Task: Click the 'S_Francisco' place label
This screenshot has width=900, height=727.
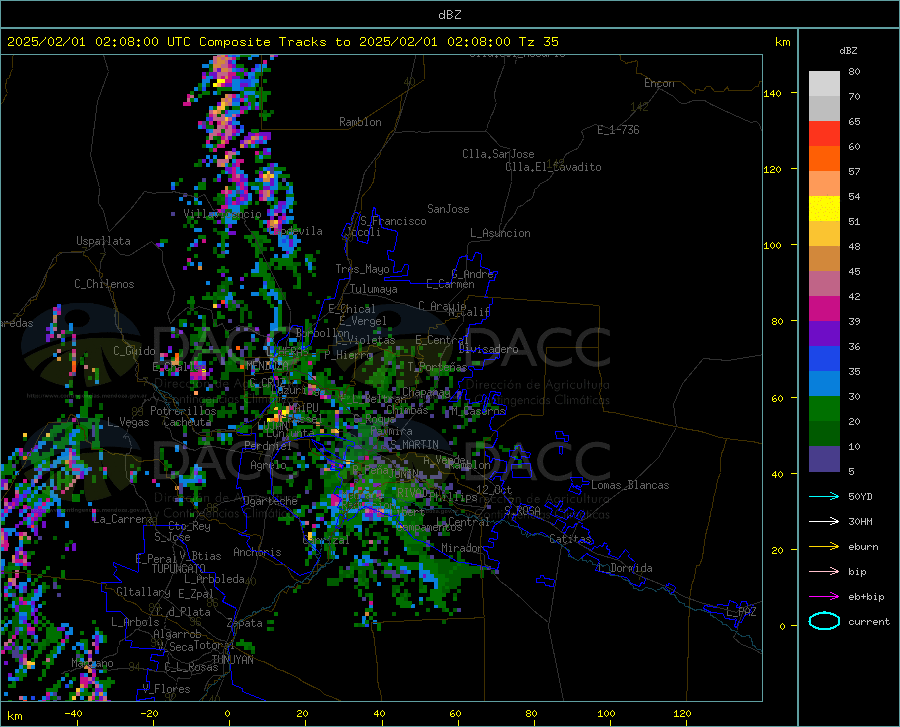Action: (393, 221)
